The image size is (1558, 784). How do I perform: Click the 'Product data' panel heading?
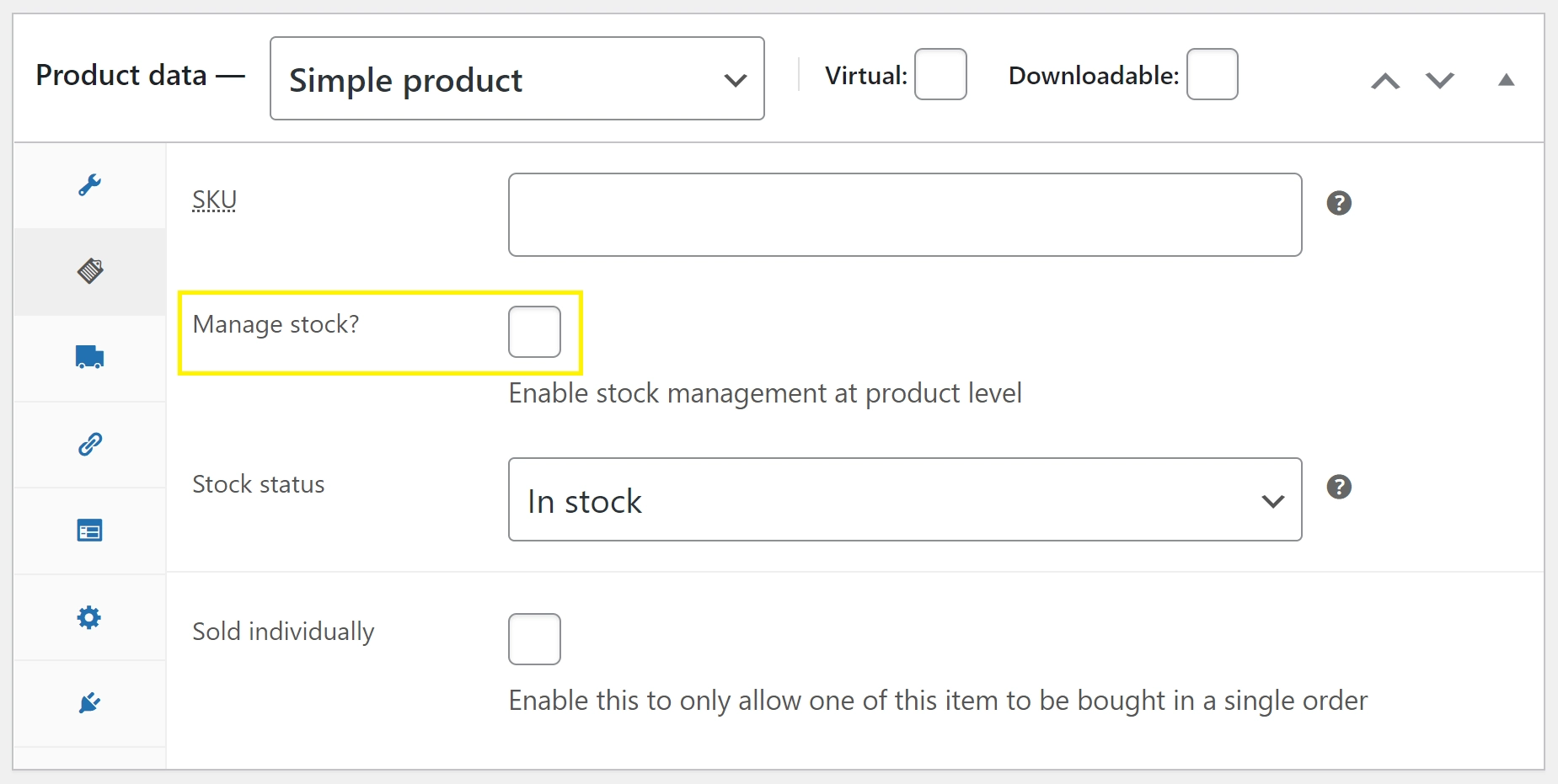tap(121, 75)
